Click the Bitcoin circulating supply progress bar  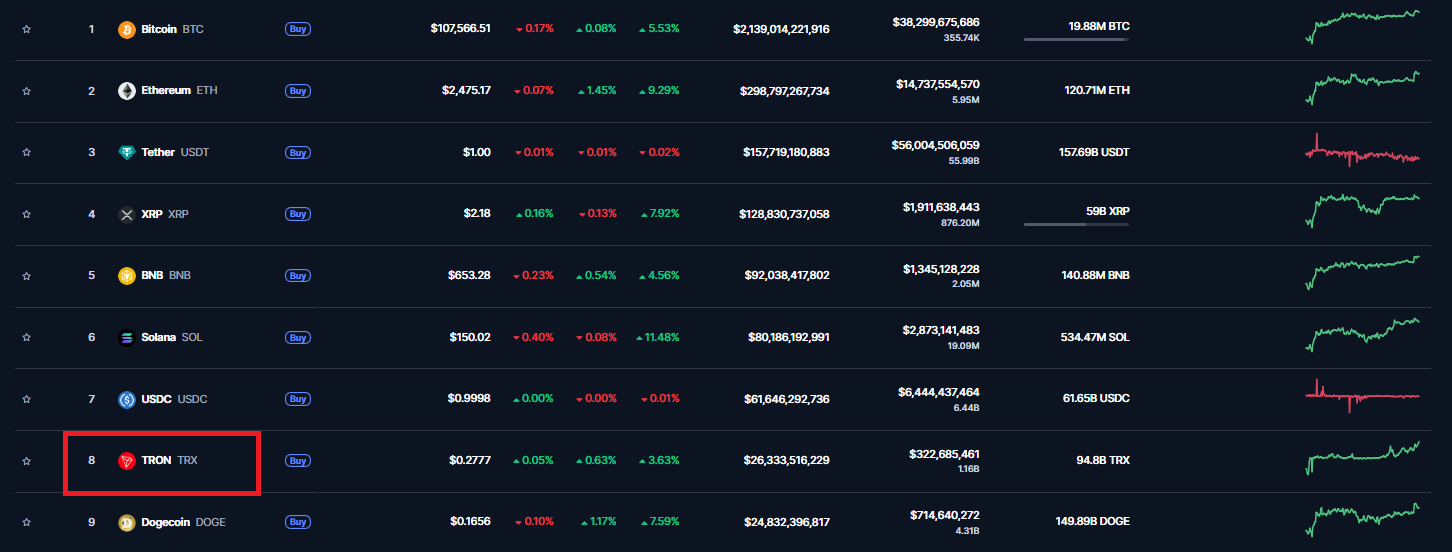(x=1076, y=40)
